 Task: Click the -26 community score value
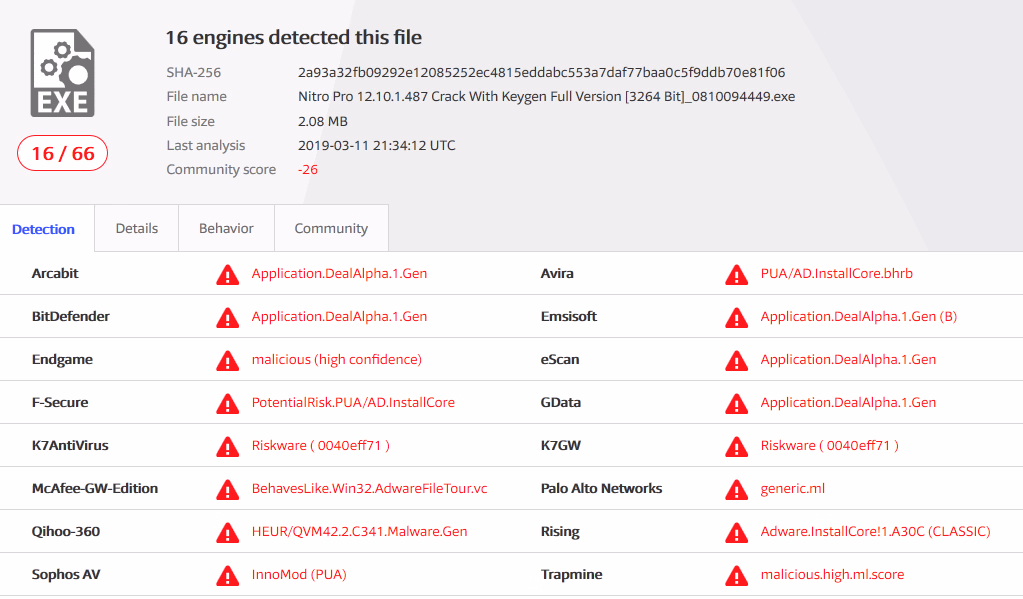coord(308,170)
